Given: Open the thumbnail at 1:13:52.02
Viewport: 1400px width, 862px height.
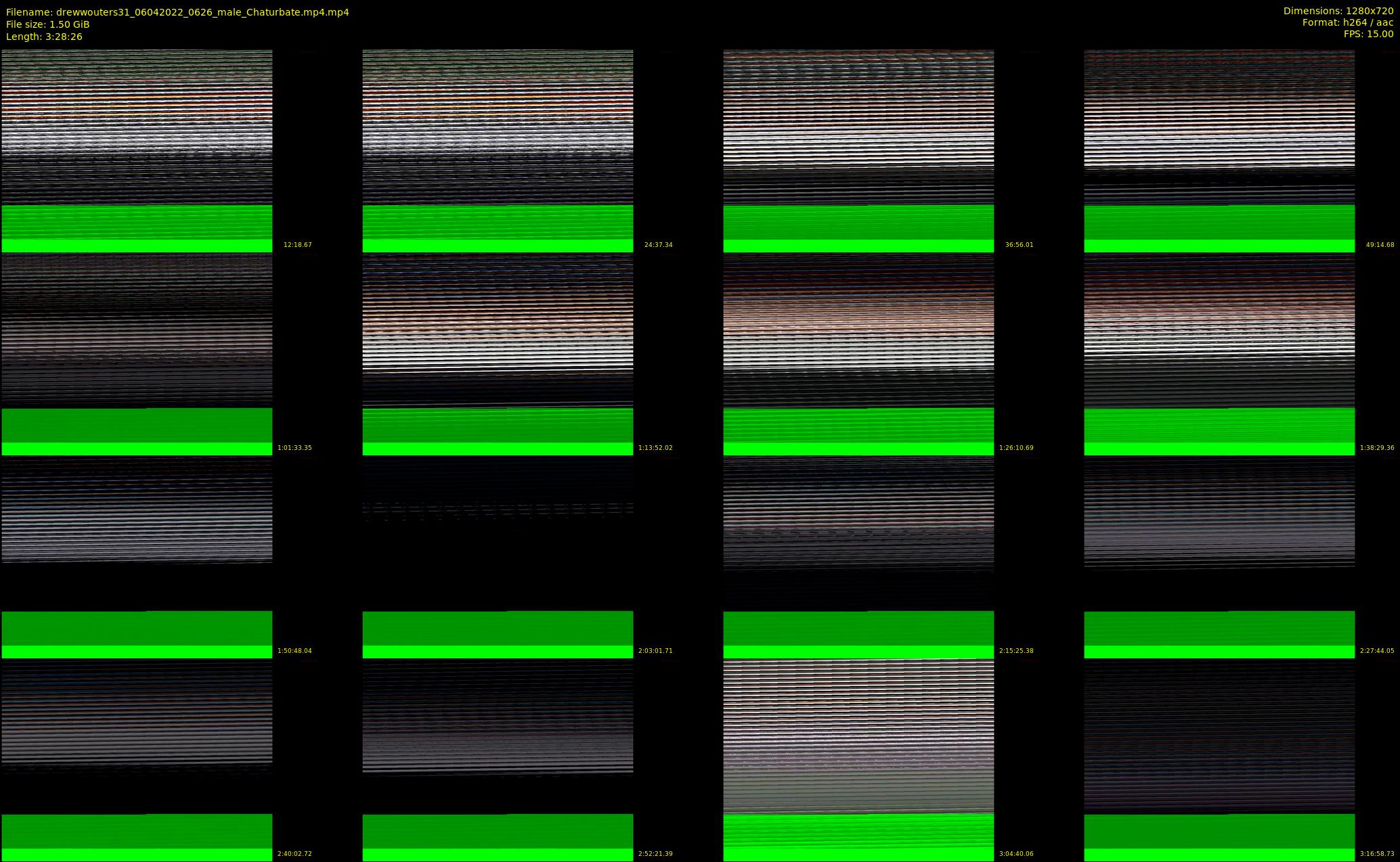Looking at the screenshot, I should click(x=498, y=354).
